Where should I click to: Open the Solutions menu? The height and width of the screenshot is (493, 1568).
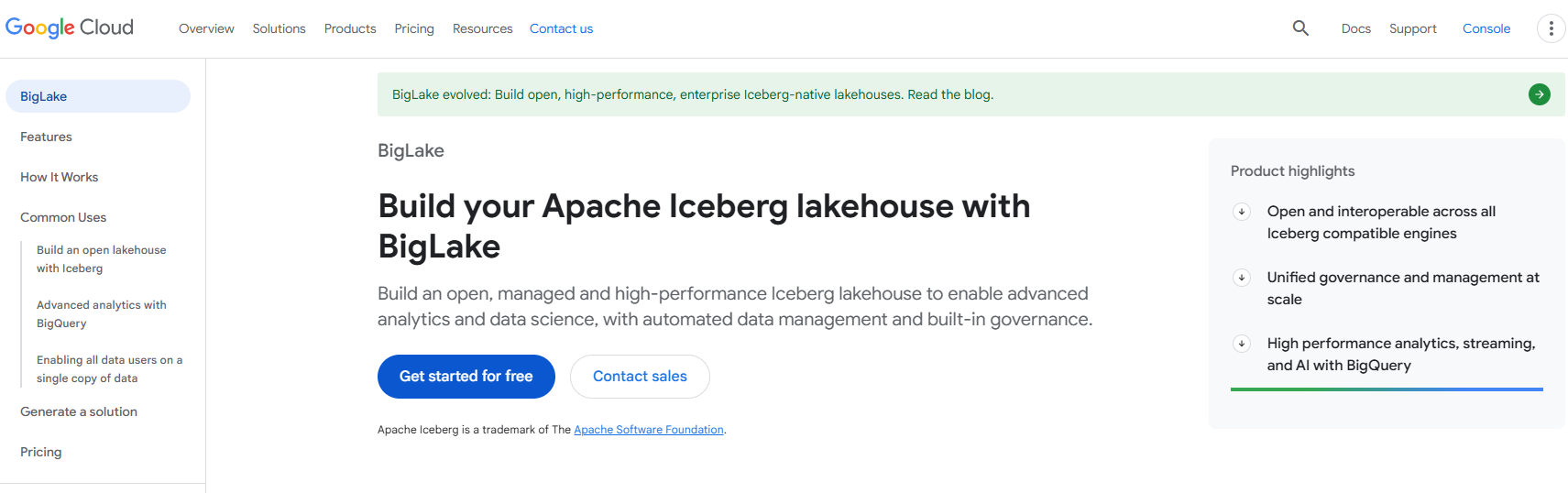279,28
